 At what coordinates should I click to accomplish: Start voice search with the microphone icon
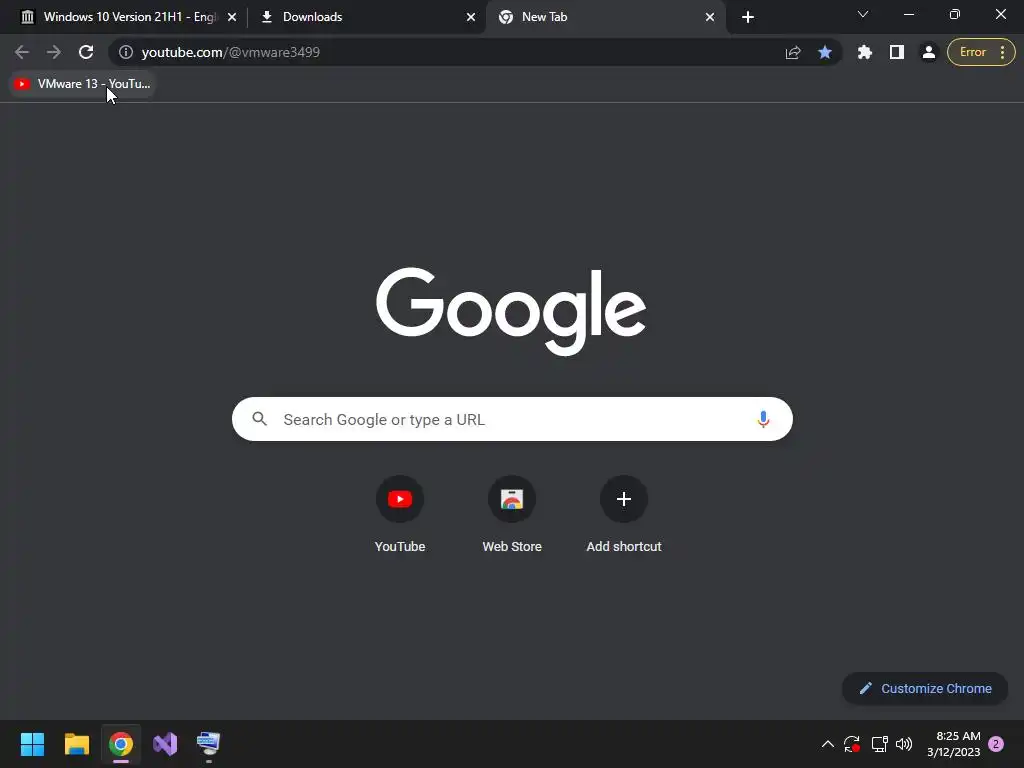click(763, 419)
